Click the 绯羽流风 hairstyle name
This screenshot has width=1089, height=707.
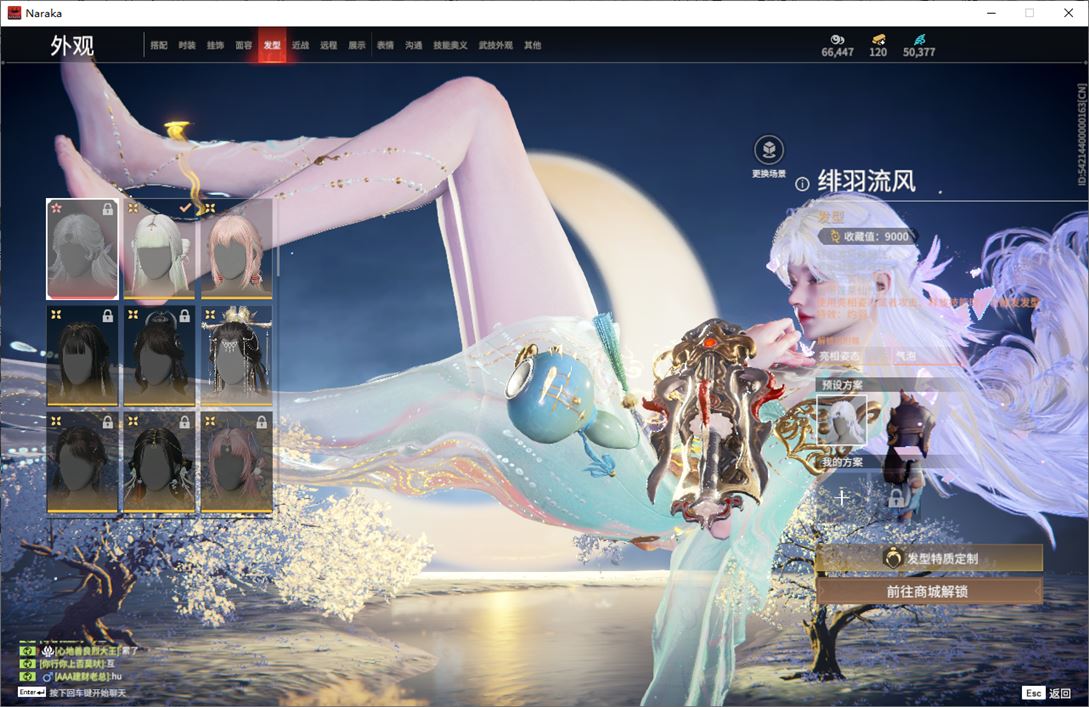pos(866,181)
